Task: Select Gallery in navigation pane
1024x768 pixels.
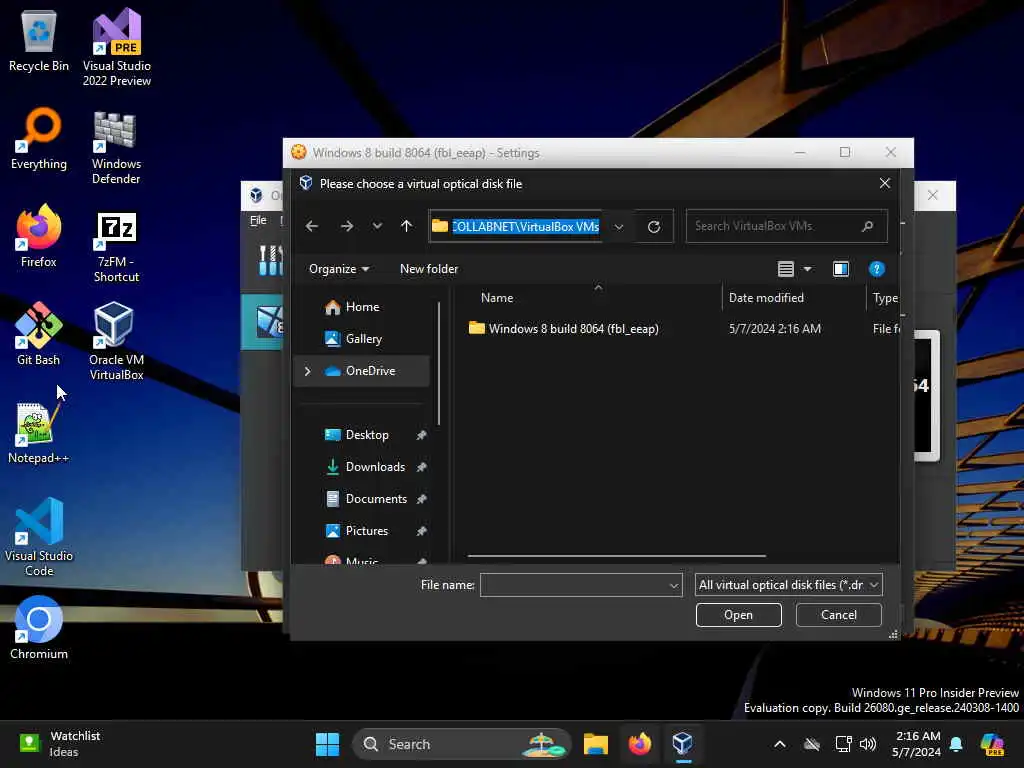Action: (362, 339)
